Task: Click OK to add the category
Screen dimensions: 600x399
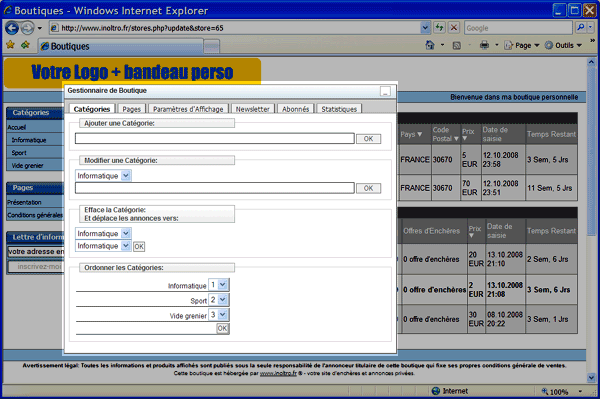Action: coord(368,139)
